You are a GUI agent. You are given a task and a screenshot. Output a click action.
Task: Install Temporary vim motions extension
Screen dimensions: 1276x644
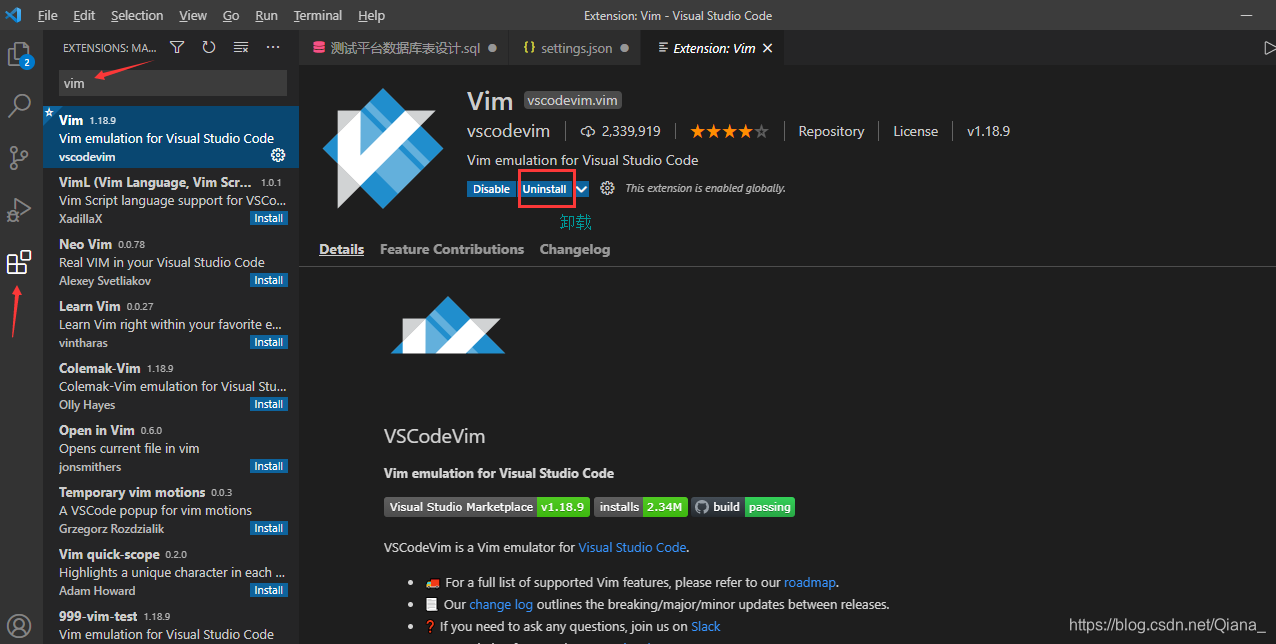click(269, 528)
